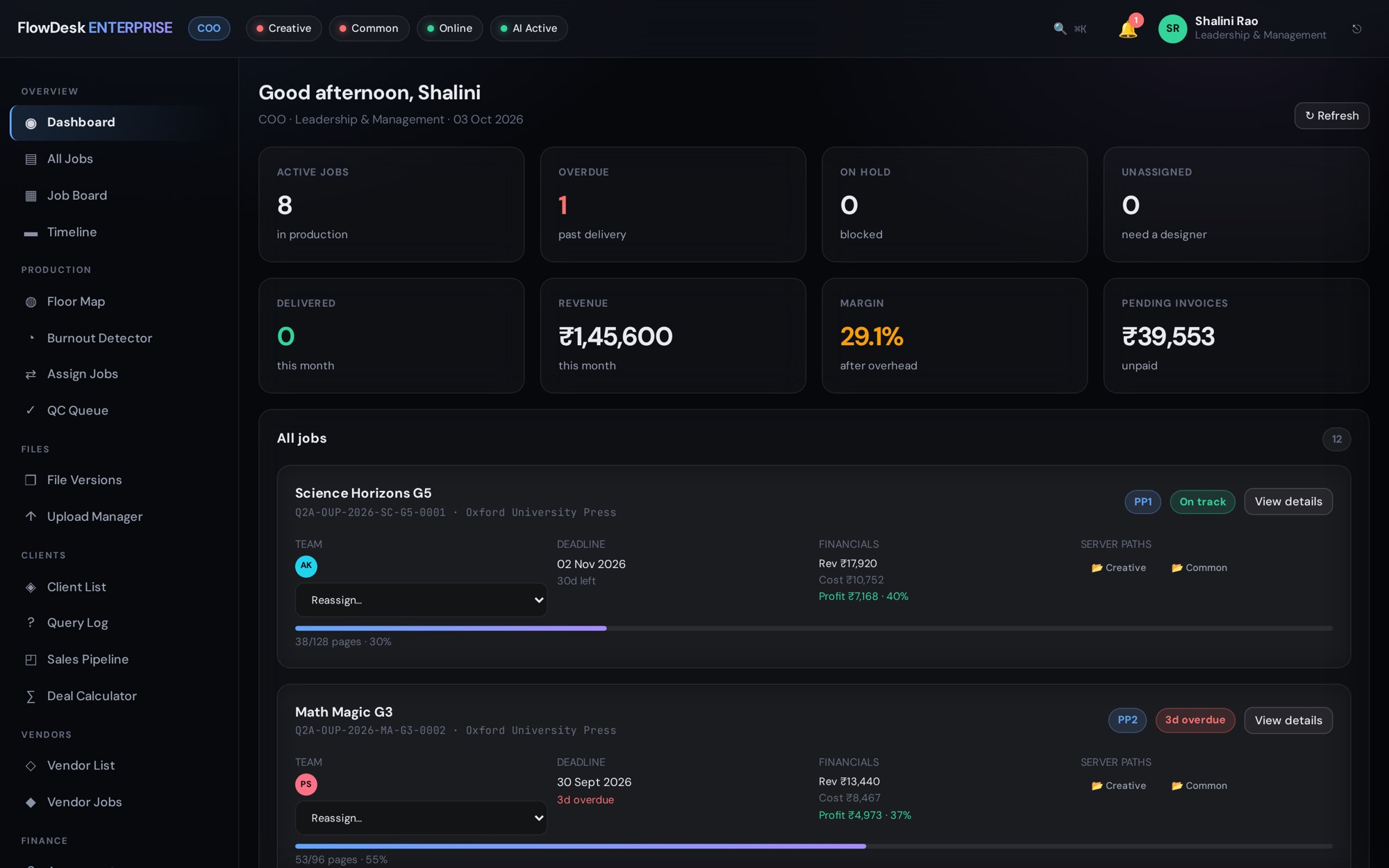
Task: Click the search magnifier icon
Action: tap(1060, 28)
